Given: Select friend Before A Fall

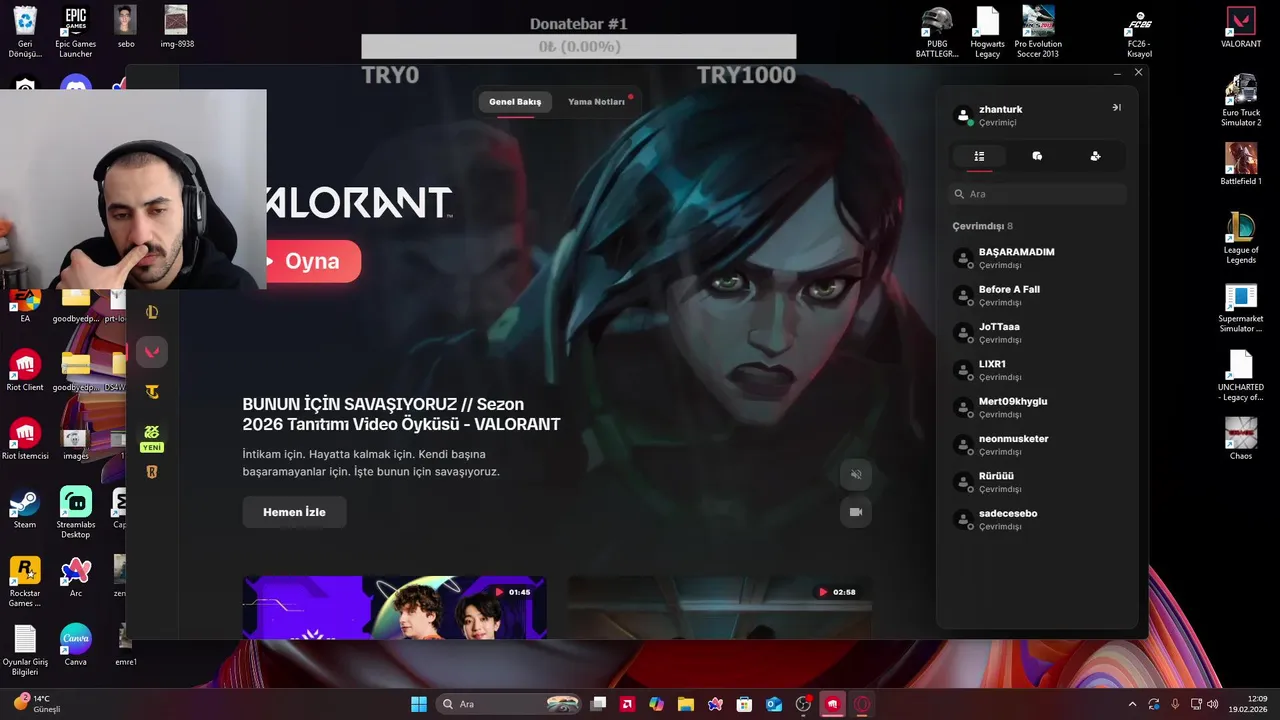Looking at the screenshot, I should click(x=1038, y=295).
